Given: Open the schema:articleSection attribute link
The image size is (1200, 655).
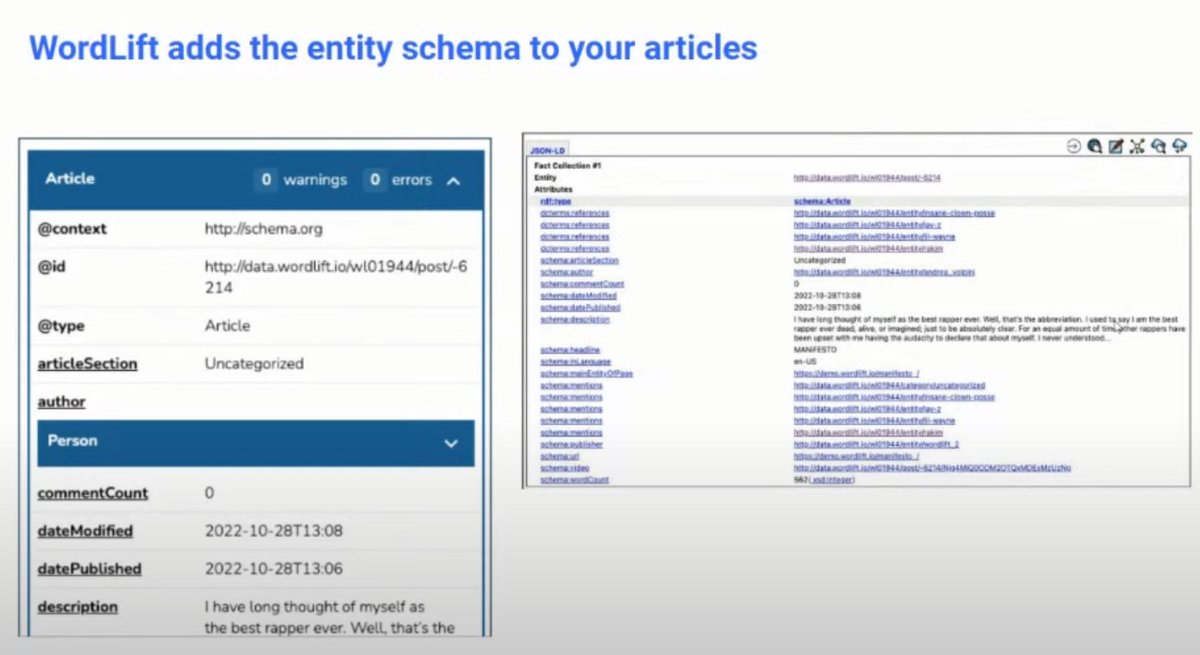Looking at the screenshot, I should click(580, 260).
